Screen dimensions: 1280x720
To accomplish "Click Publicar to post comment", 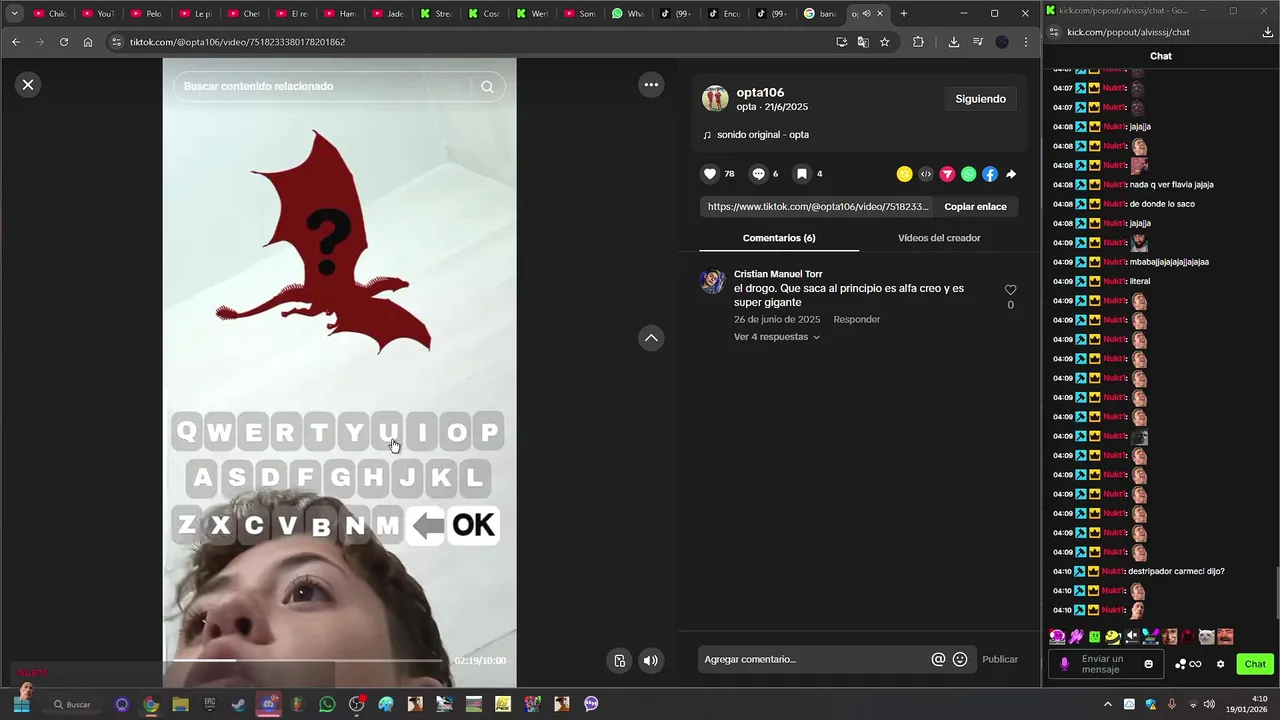I will (1000, 659).
